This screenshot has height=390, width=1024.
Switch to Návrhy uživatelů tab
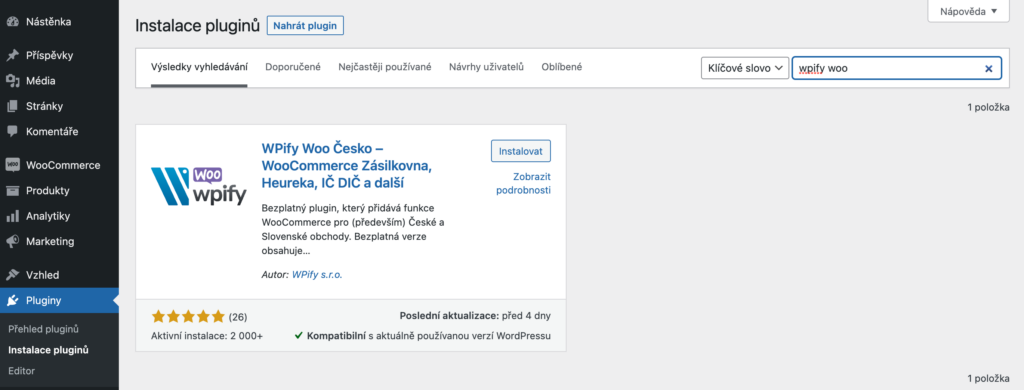coord(487,67)
